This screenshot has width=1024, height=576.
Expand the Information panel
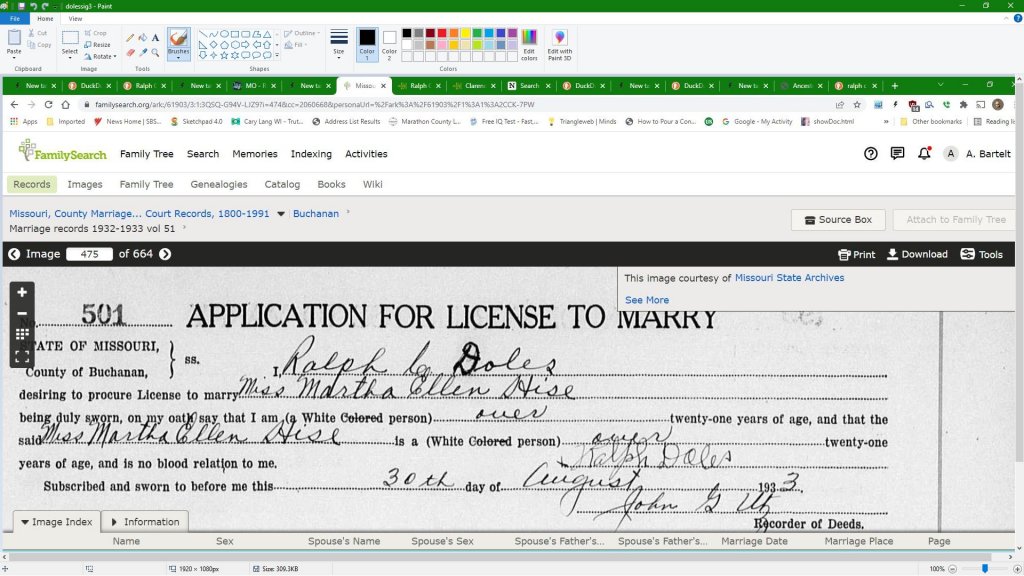pos(145,522)
